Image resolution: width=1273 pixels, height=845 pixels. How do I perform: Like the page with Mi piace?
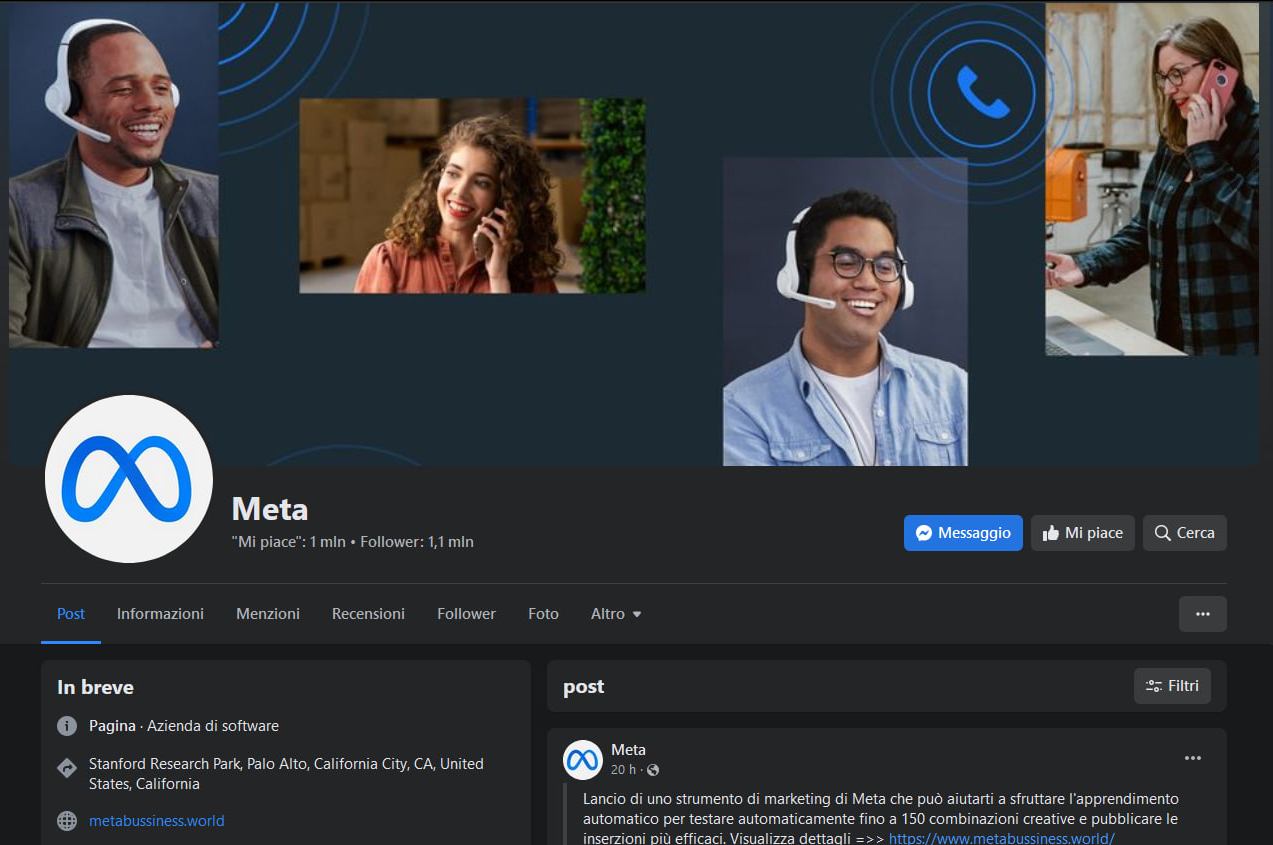tap(1083, 533)
